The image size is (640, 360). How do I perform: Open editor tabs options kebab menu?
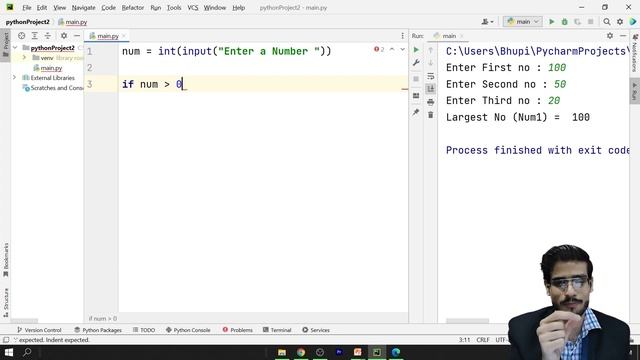pyautogui.click(x=402, y=36)
